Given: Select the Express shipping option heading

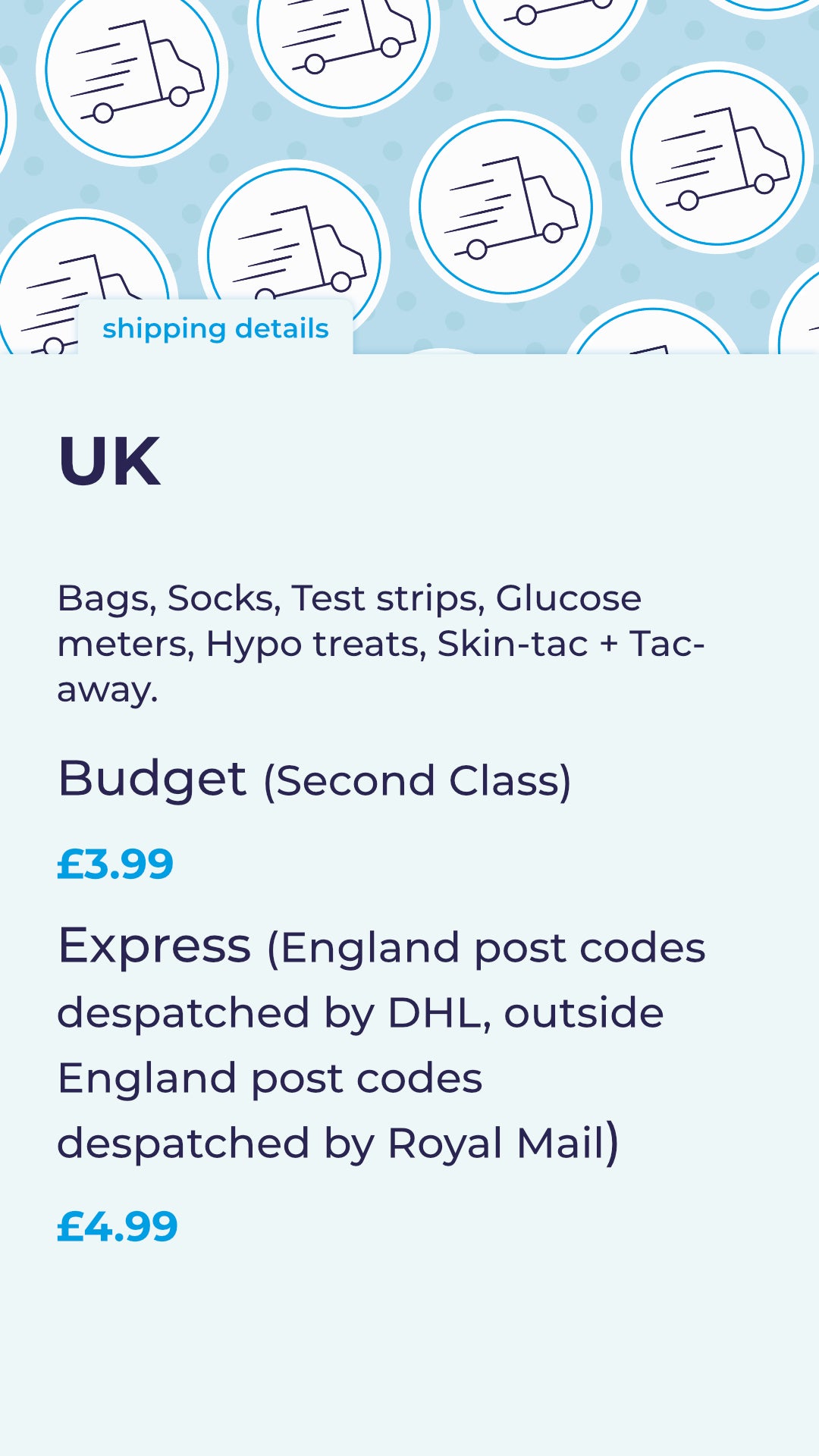Looking at the screenshot, I should (x=155, y=946).
